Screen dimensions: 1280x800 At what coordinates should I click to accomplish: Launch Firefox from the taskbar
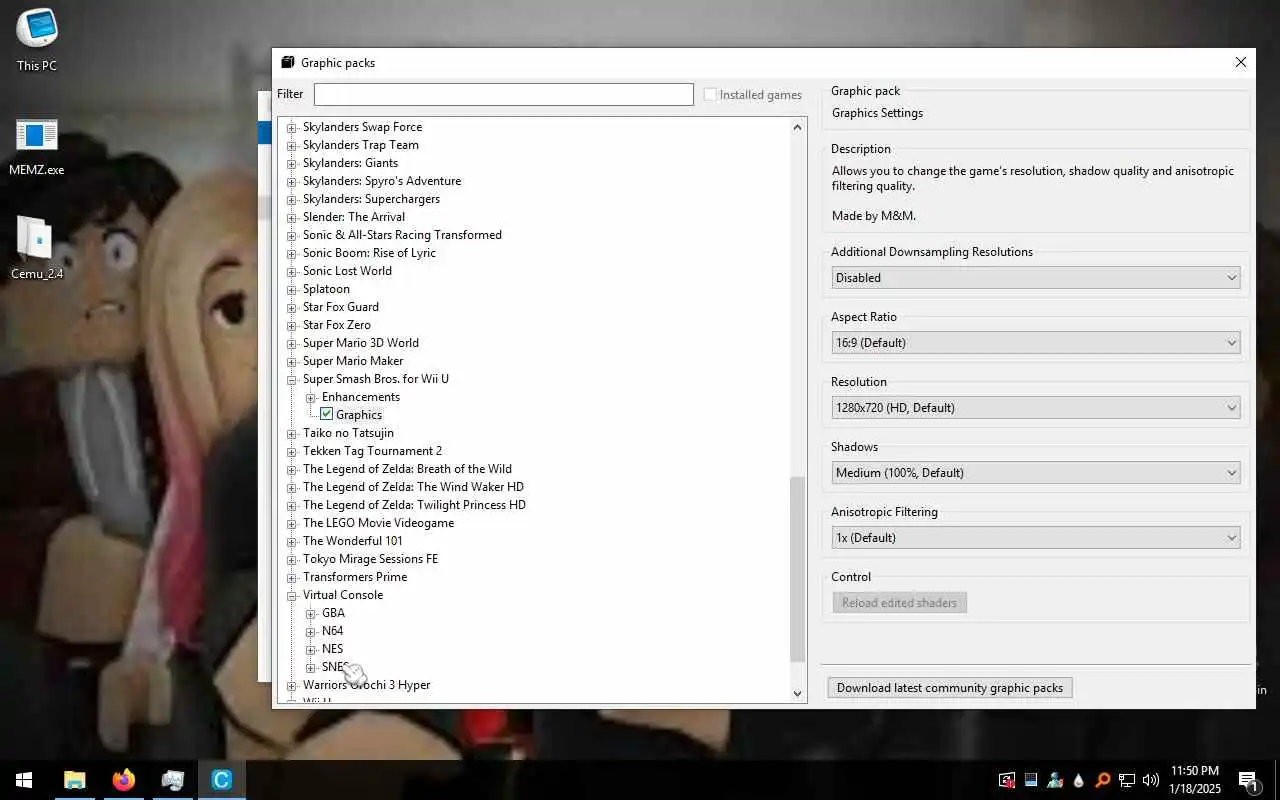pyautogui.click(x=123, y=780)
